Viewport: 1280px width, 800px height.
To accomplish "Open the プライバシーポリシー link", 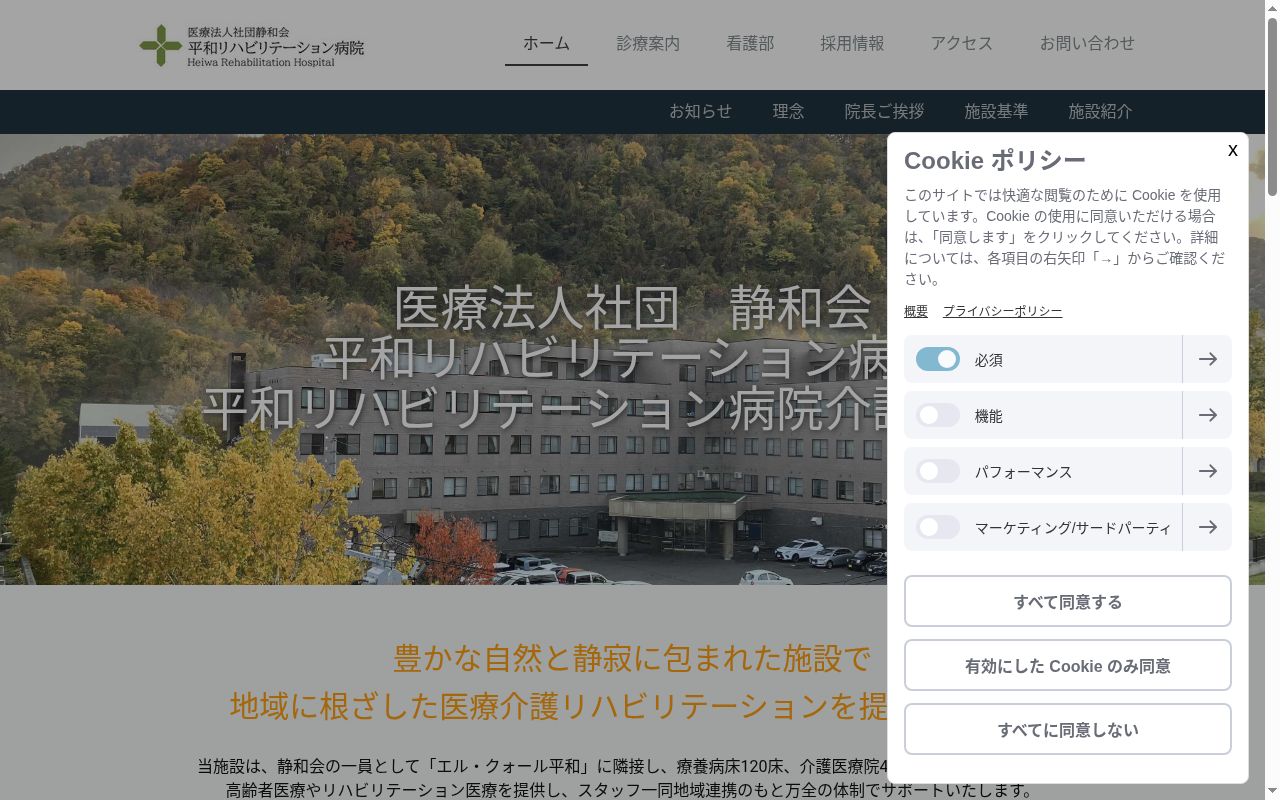I will click(x=1002, y=311).
